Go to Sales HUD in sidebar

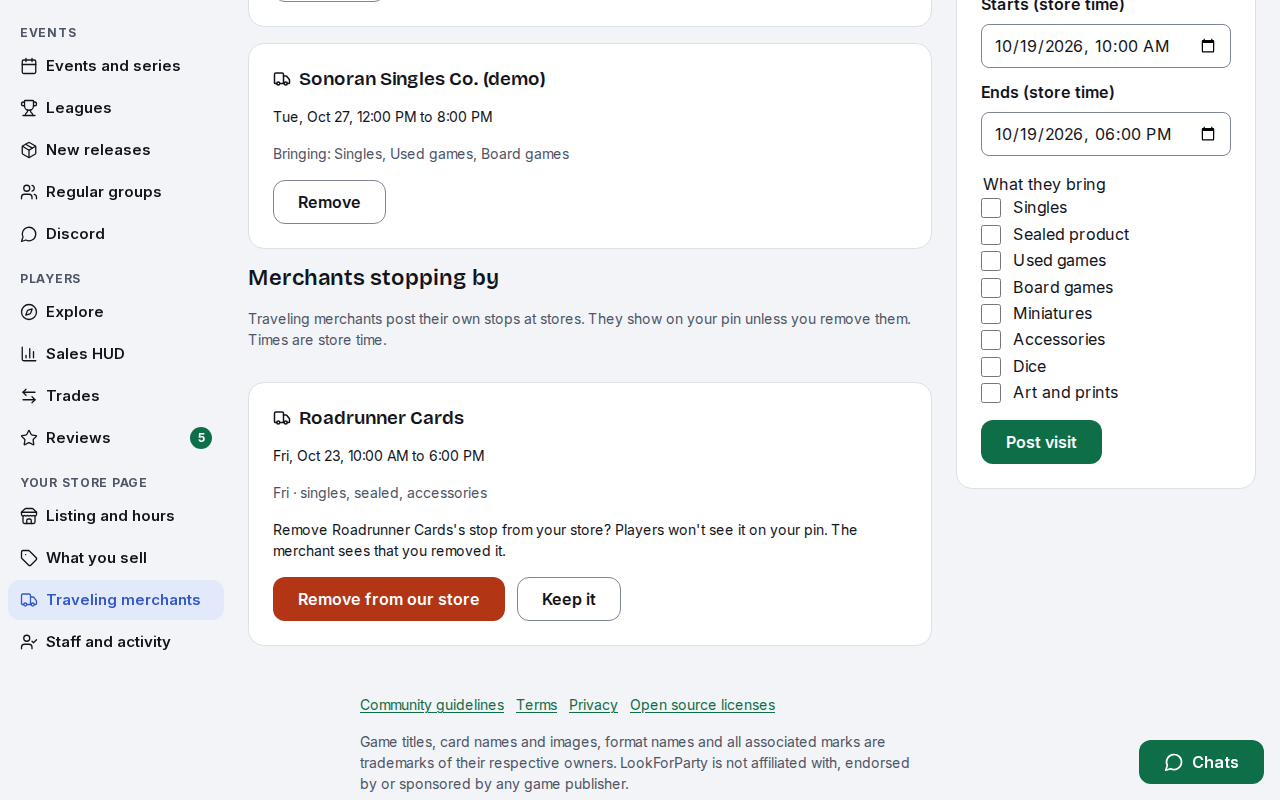pyautogui.click(x=116, y=354)
